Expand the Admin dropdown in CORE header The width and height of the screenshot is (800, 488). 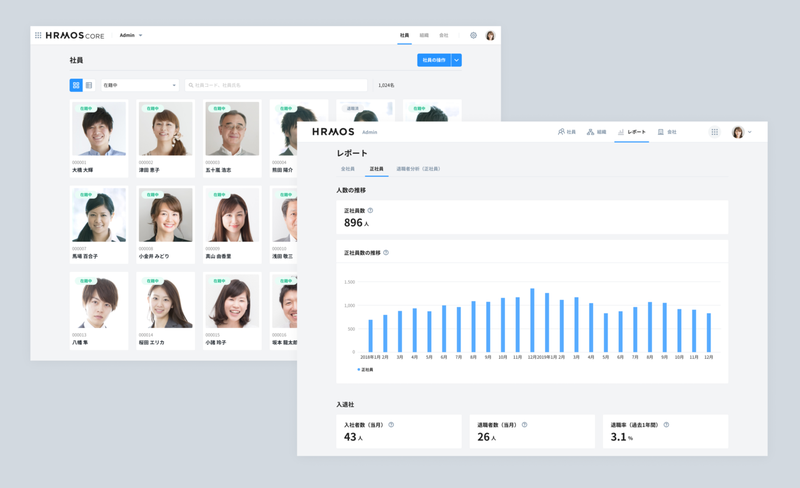pos(131,35)
